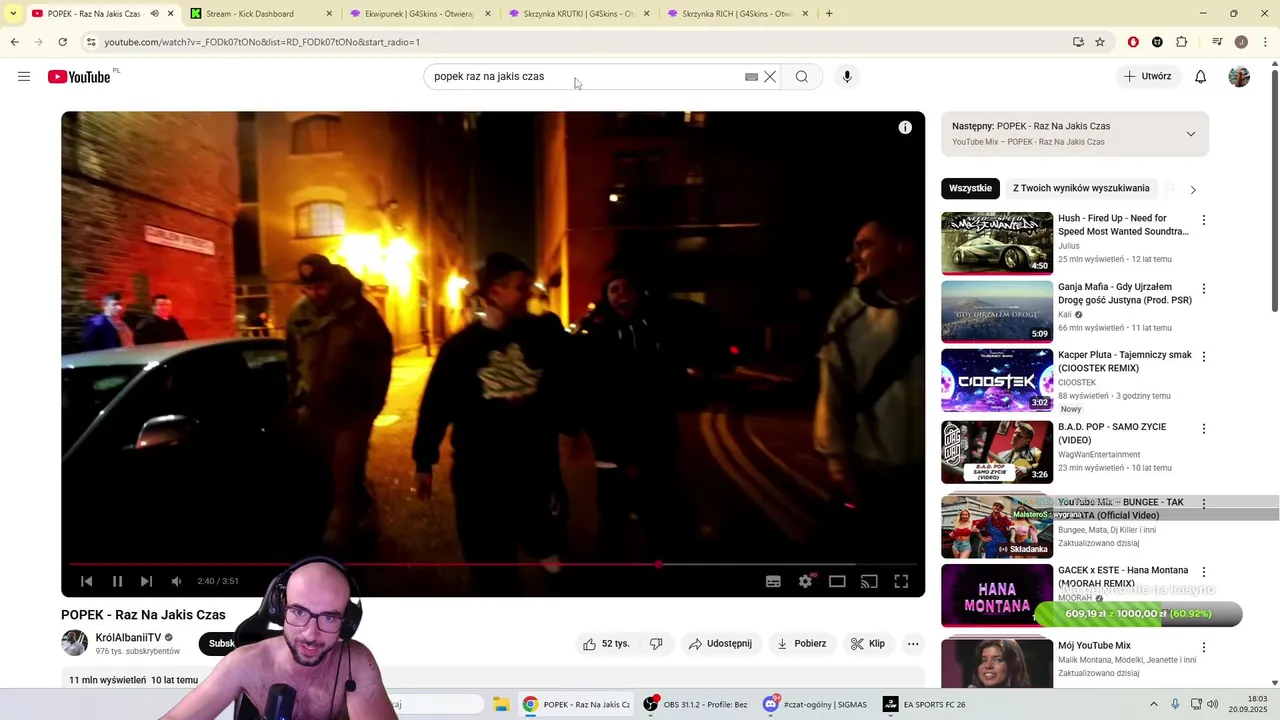Open the on-screen keyboard icon in search
The height and width of the screenshot is (720, 1280).
pyautogui.click(x=751, y=77)
